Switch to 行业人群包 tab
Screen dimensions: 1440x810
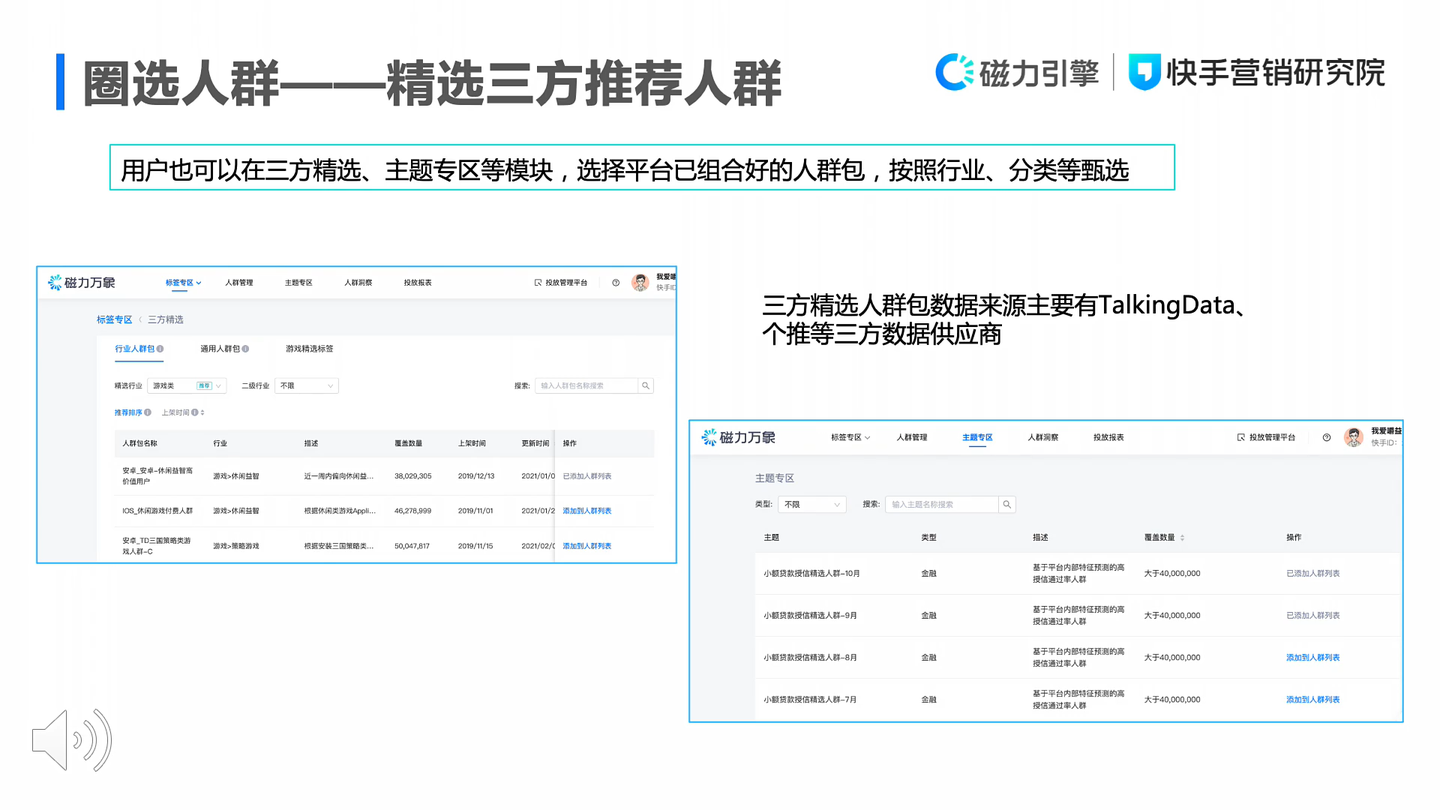[135, 349]
